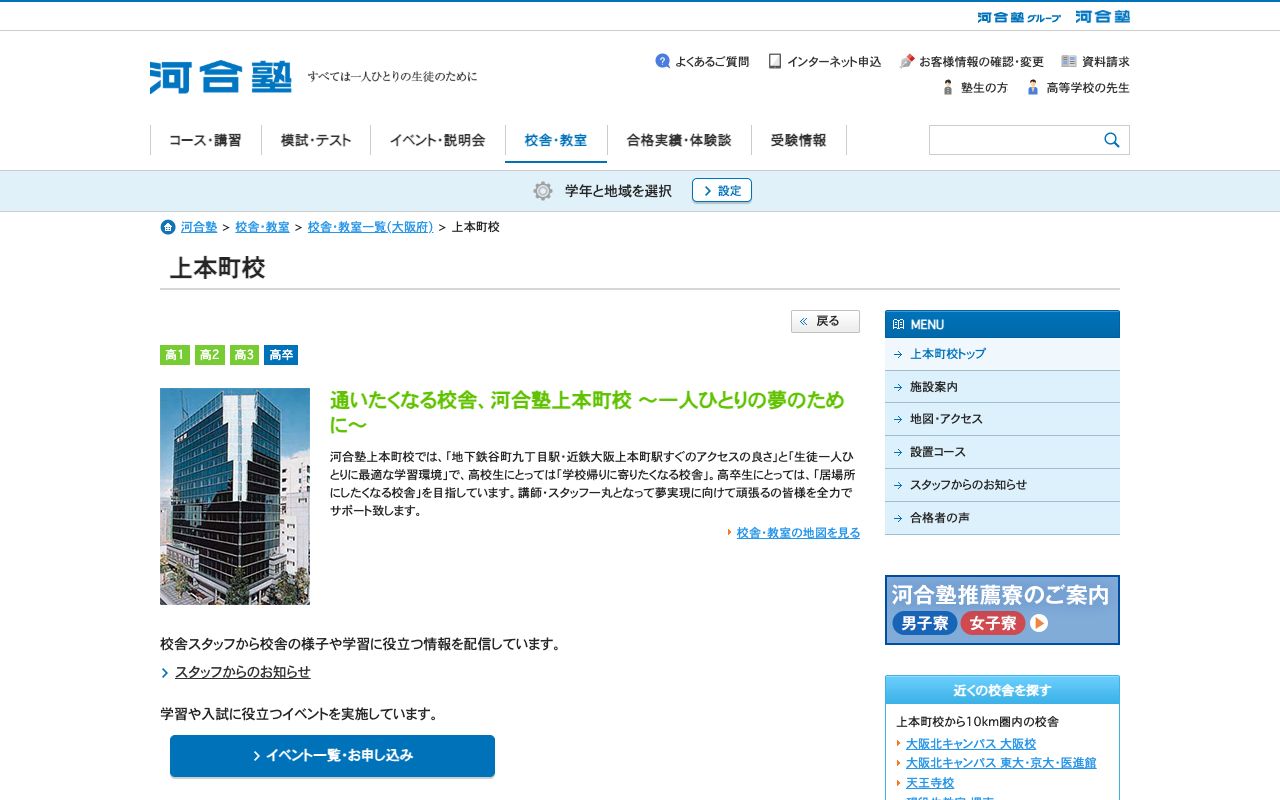Open the コース・講習 menu
Viewport: 1280px width, 800px height.
pos(205,140)
